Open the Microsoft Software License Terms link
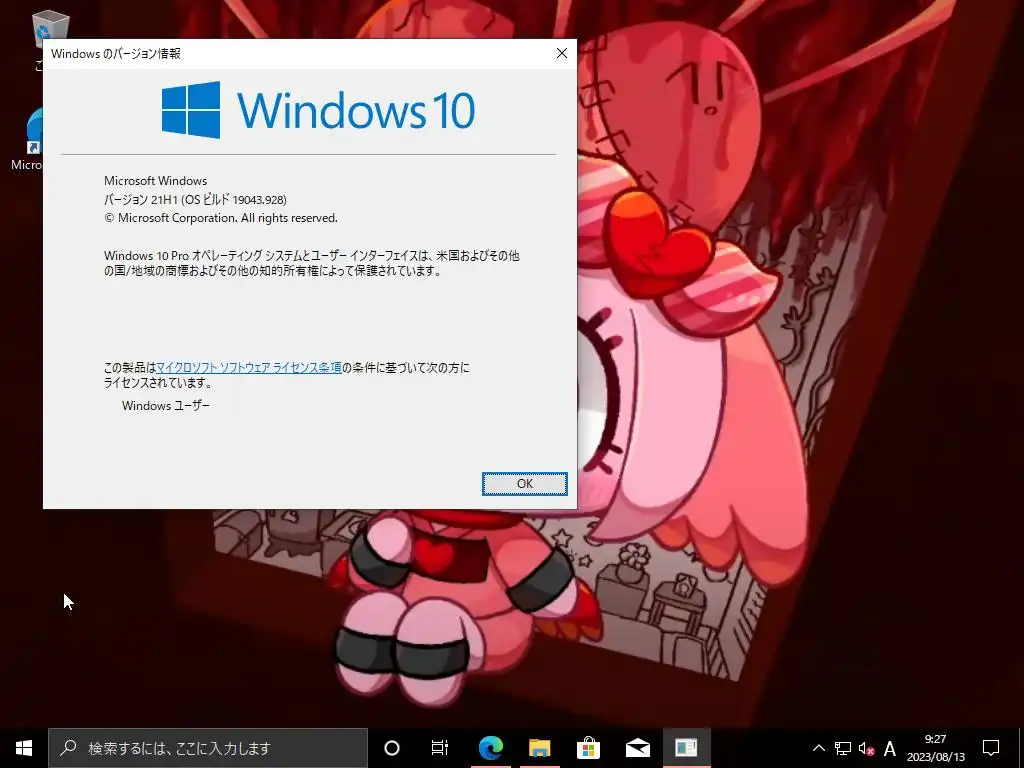Screen dimensions: 1024x768 click(x=249, y=368)
